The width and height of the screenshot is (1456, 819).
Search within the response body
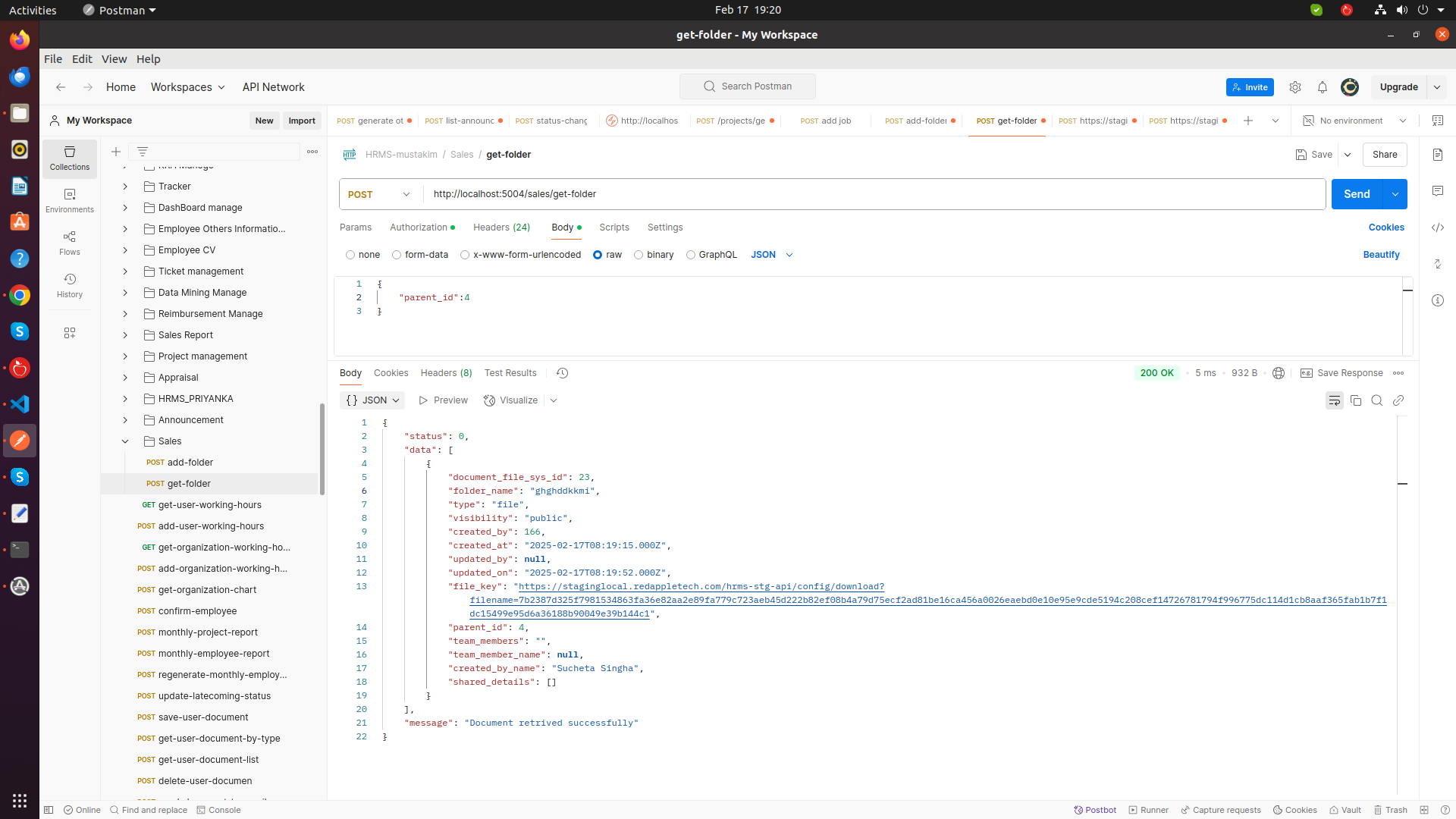1377,400
